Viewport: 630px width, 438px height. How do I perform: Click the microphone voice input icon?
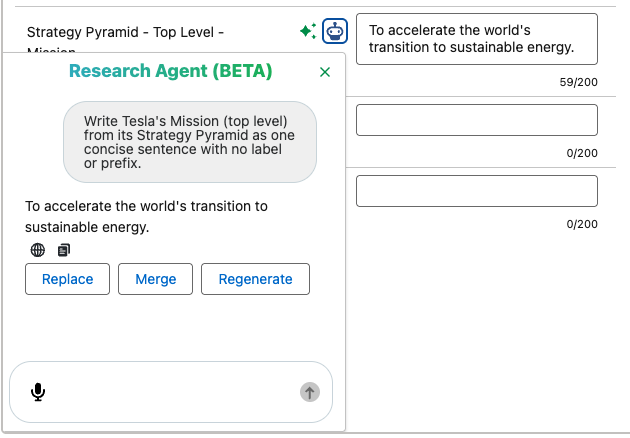[x=38, y=392]
